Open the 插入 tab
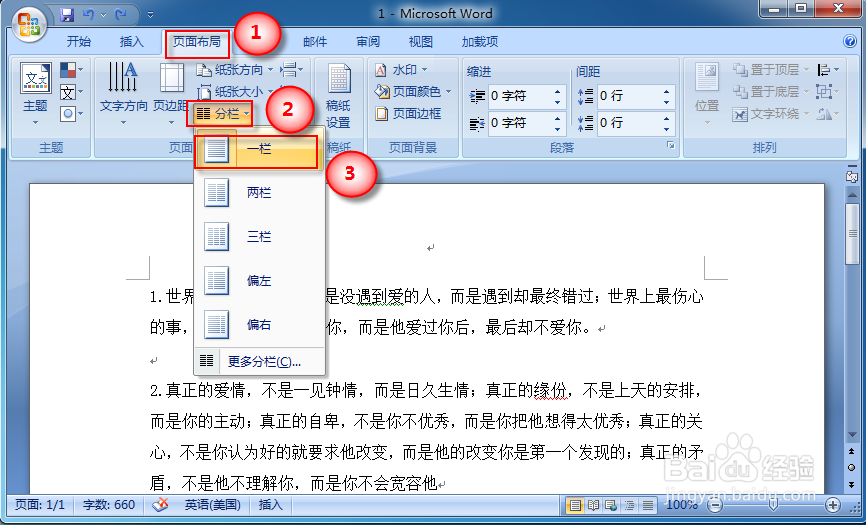 tap(131, 41)
